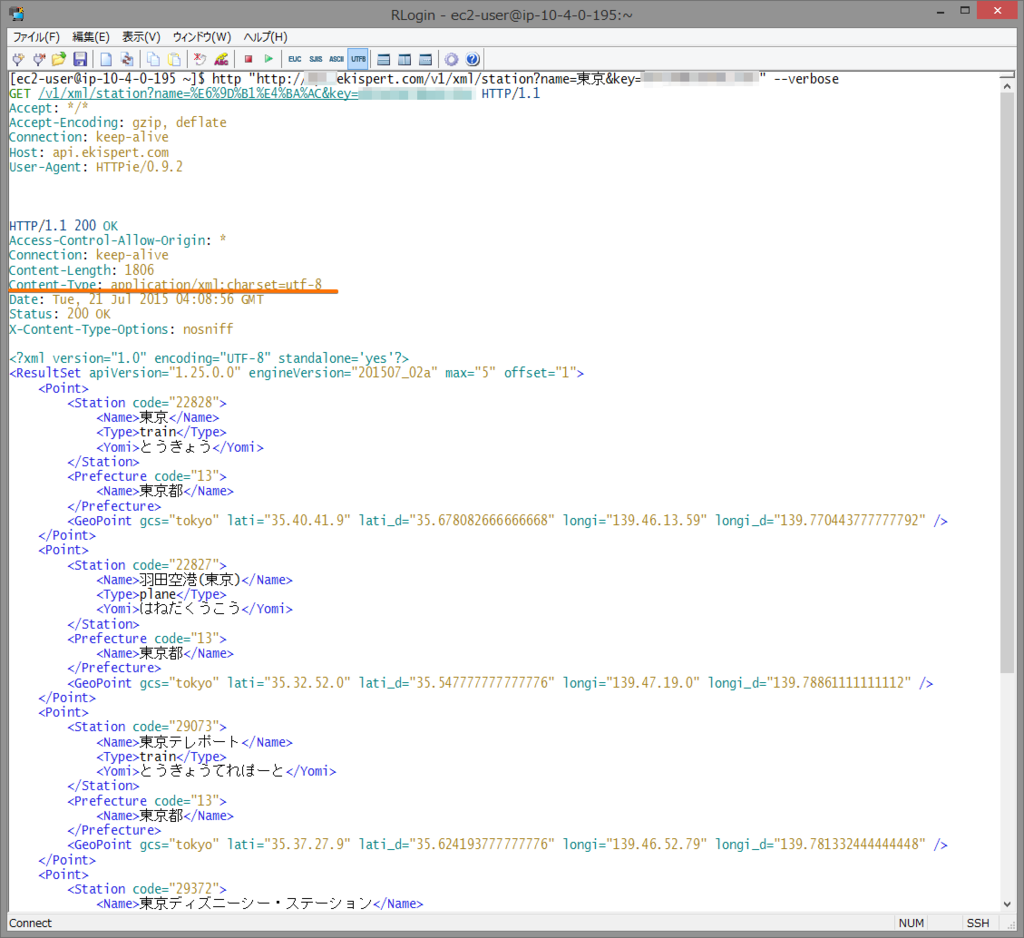Click the save floppy disk icon

(80, 59)
